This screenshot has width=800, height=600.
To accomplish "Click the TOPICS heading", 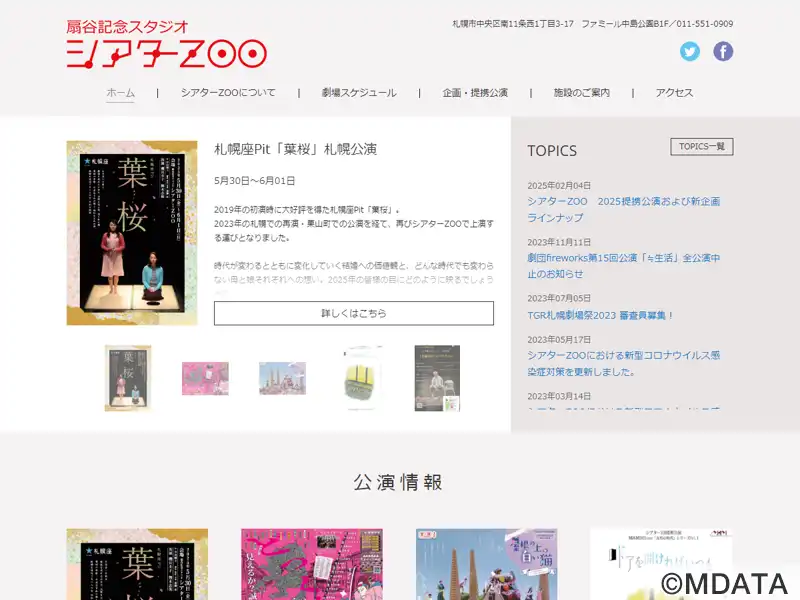I will (x=552, y=151).
